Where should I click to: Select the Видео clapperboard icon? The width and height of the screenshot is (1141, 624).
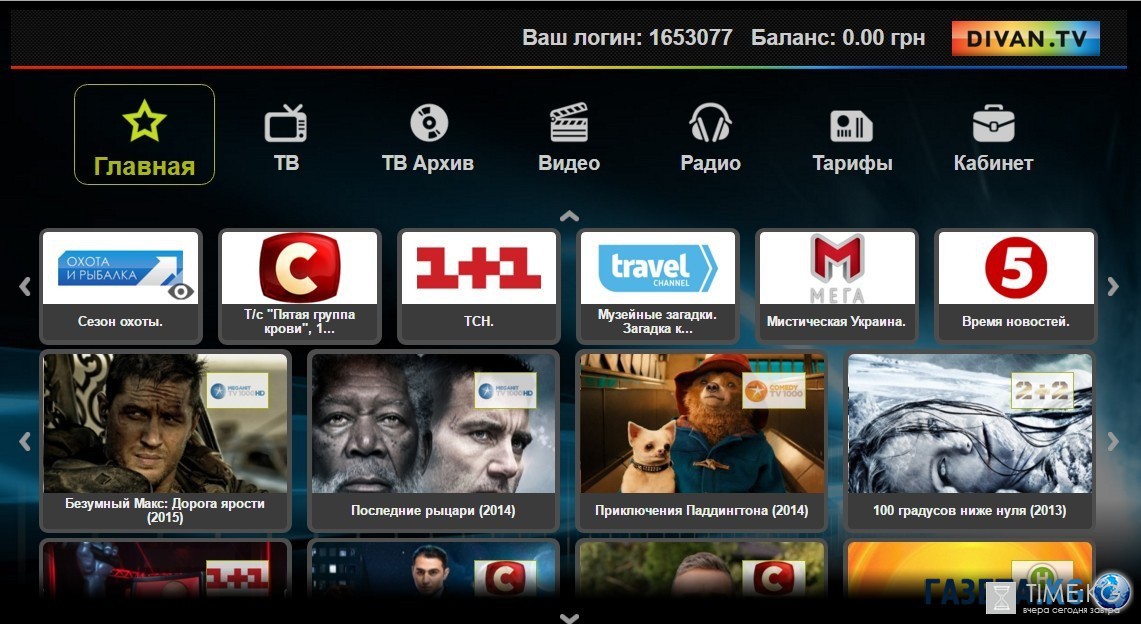click(x=569, y=124)
